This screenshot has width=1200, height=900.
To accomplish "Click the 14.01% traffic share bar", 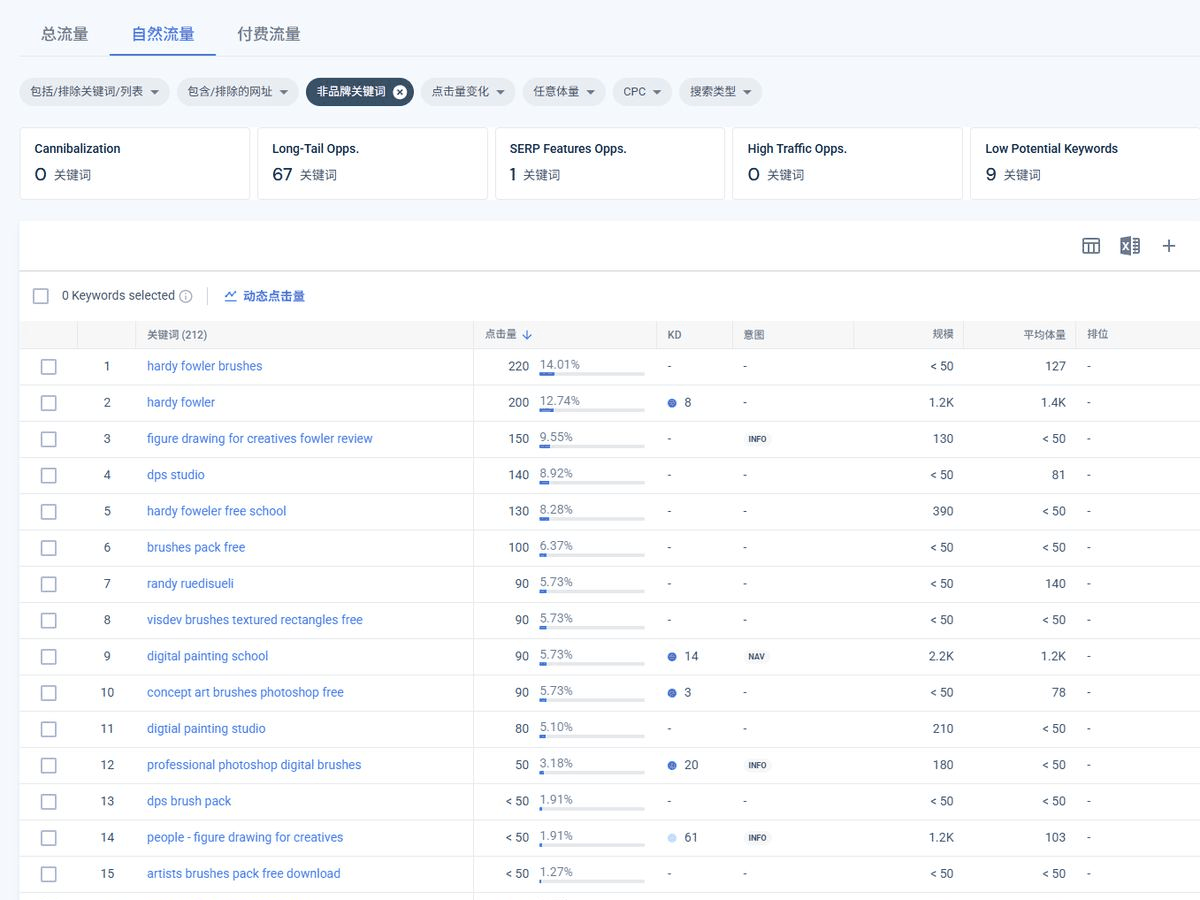I will (x=592, y=374).
